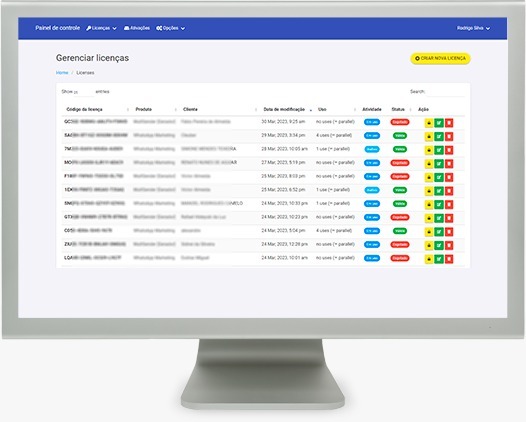526x422 pixels.
Task: Focus the Search input field
Action: tap(445, 92)
